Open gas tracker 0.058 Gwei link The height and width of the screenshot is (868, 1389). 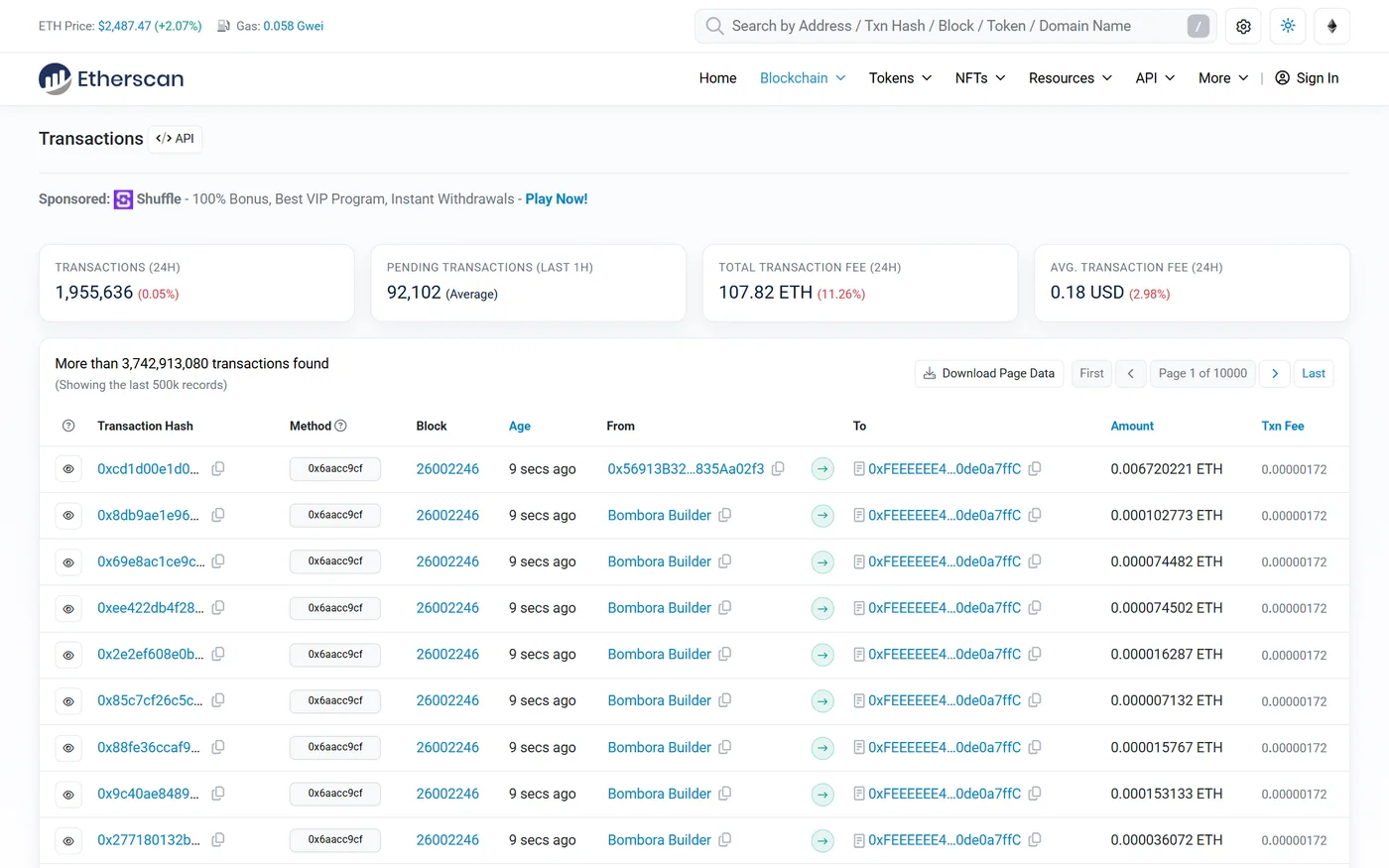point(294,26)
